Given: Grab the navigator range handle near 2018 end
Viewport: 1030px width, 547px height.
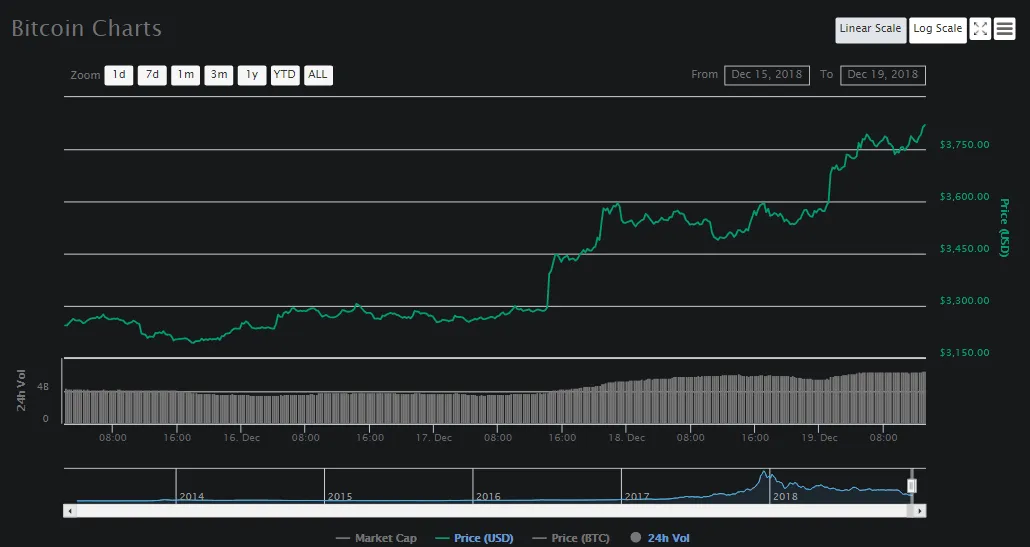Looking at the screenshot, I should [912, 486].
